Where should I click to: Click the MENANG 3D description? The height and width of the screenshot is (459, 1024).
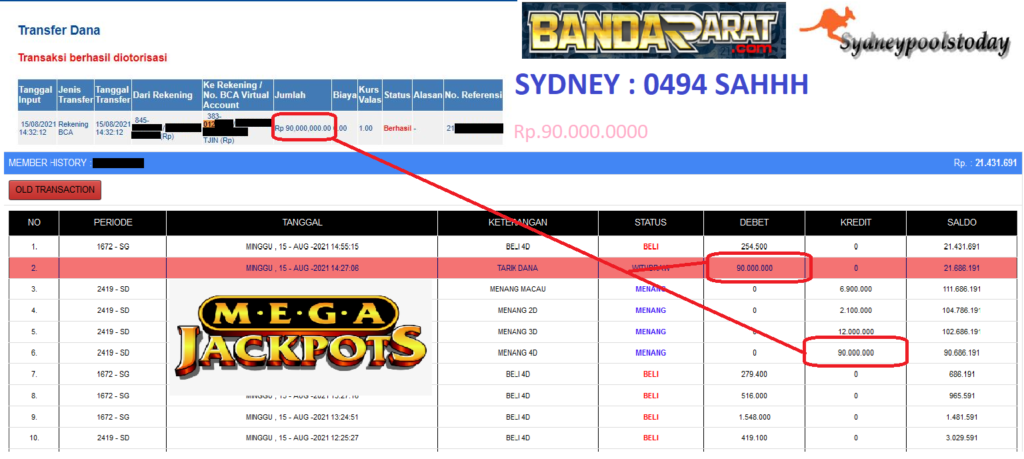518,332
